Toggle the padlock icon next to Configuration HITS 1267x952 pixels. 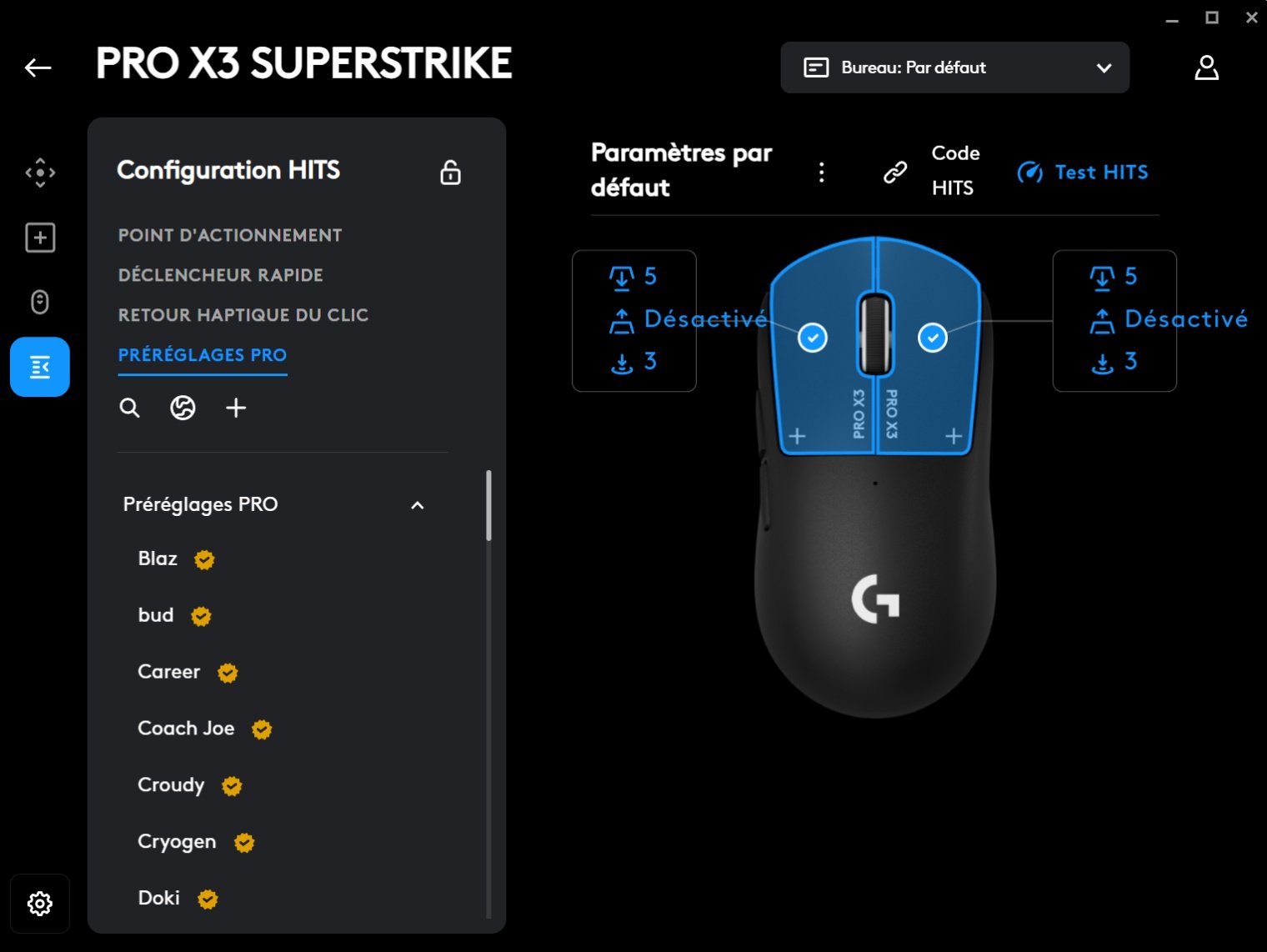[x=450, y=173]
